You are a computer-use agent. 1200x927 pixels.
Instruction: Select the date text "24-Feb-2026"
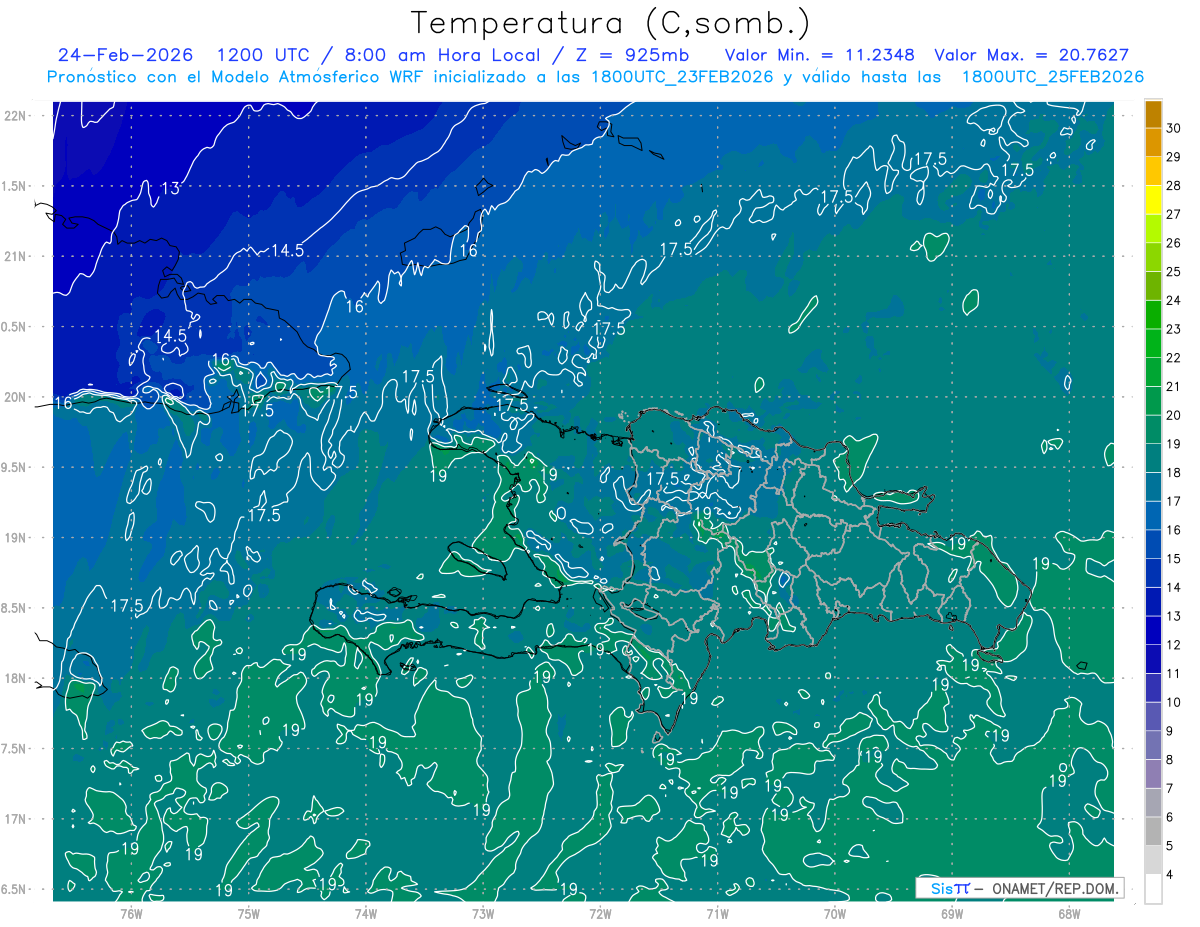(x=127, y=56)
